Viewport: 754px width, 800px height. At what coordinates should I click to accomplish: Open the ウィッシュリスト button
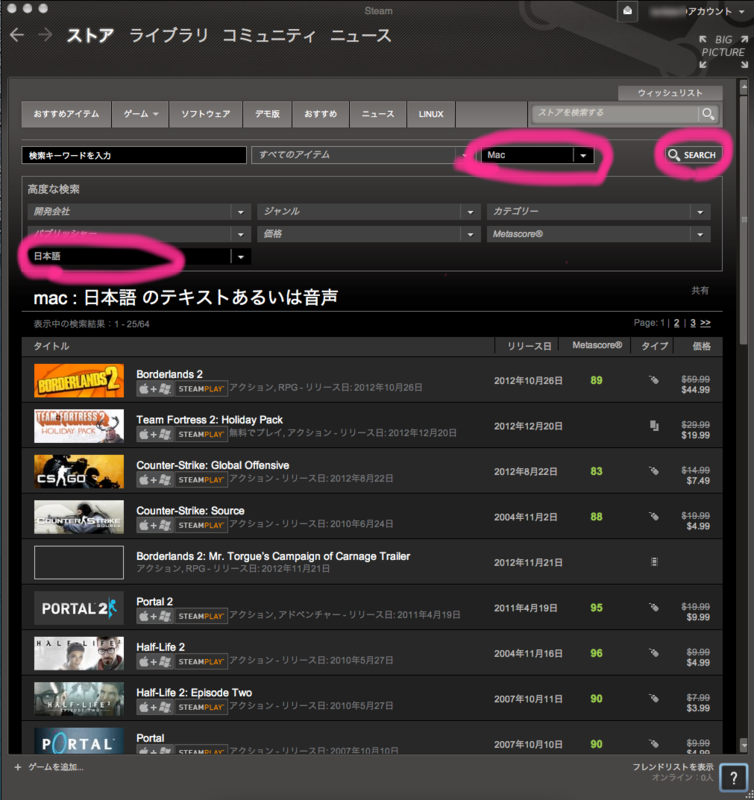[x=670, y=93]
